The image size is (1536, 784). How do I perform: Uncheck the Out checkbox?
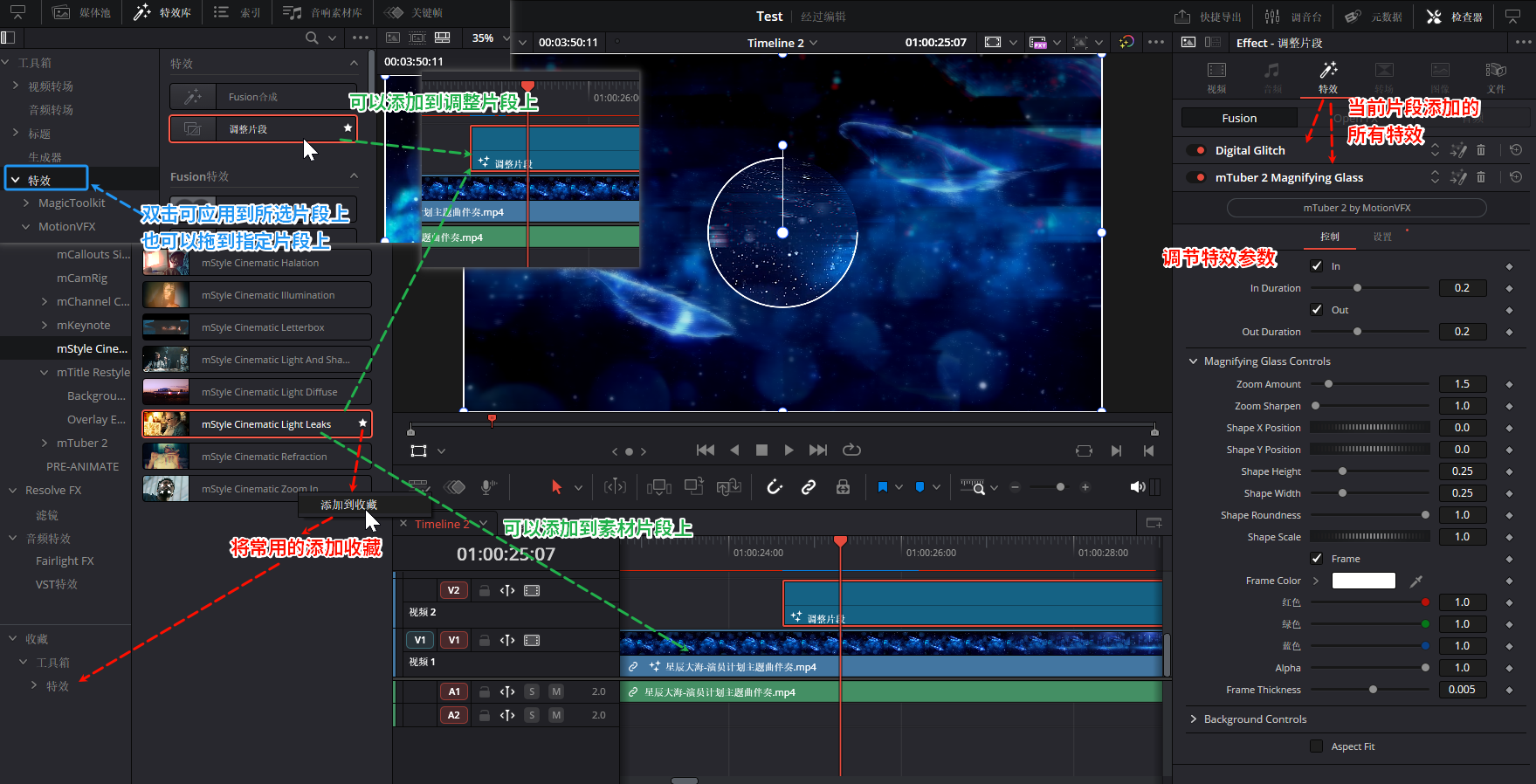[1317, 310]
